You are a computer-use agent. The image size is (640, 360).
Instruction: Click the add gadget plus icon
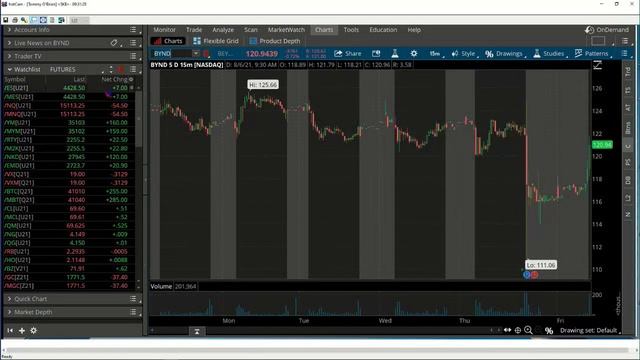22,330
